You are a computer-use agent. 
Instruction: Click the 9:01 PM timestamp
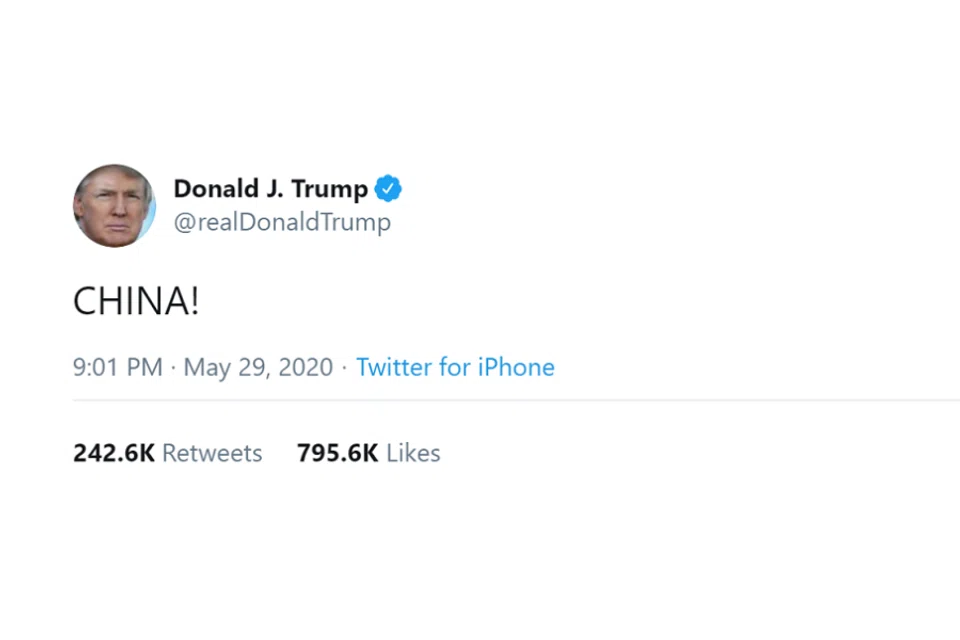(117, 367)
